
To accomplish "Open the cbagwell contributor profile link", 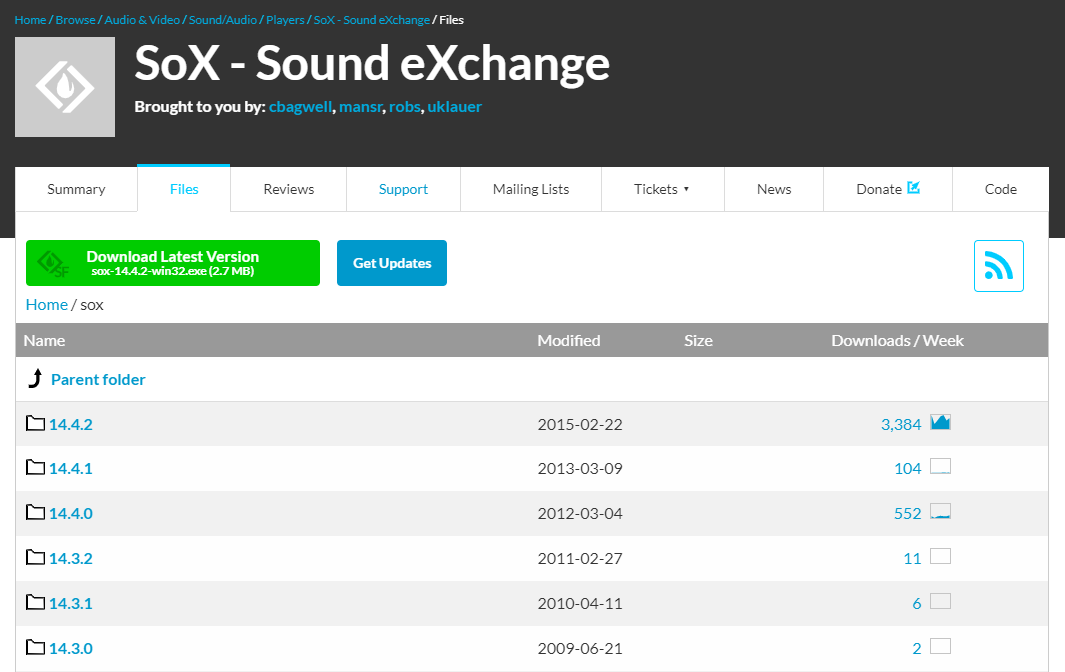I will (301, 106).
